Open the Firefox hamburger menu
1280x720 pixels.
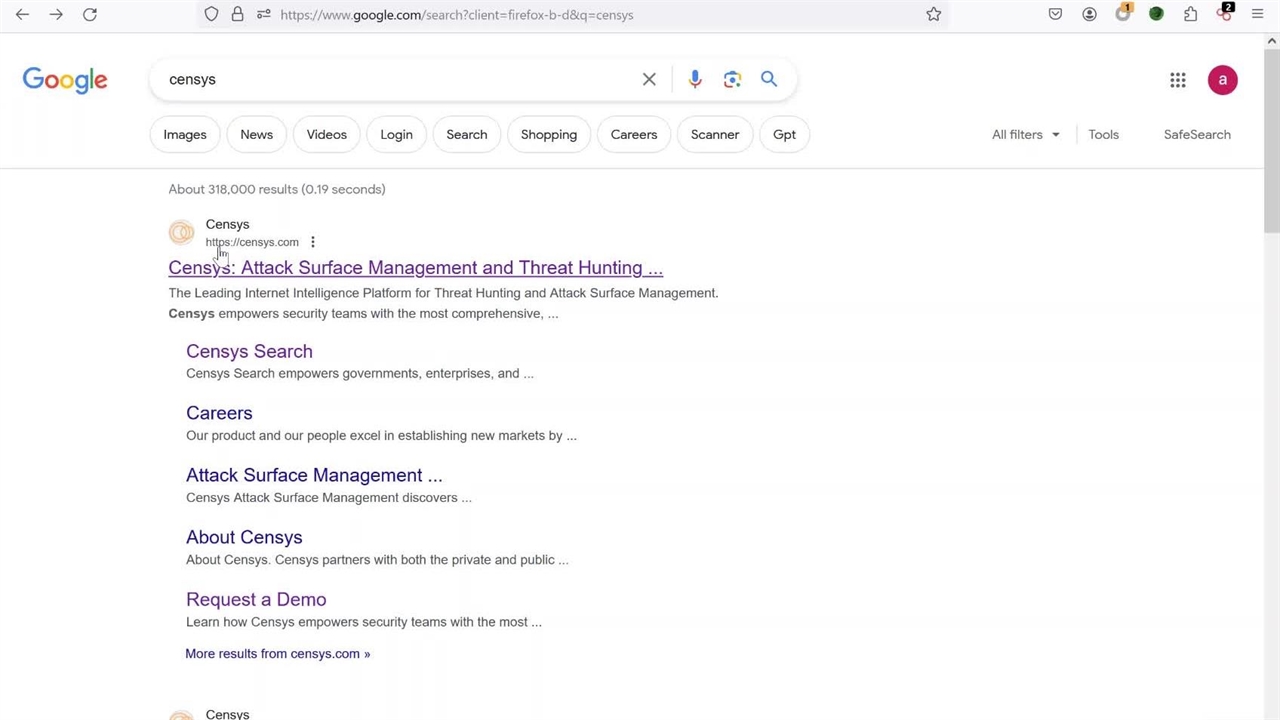pos(1257,14)
